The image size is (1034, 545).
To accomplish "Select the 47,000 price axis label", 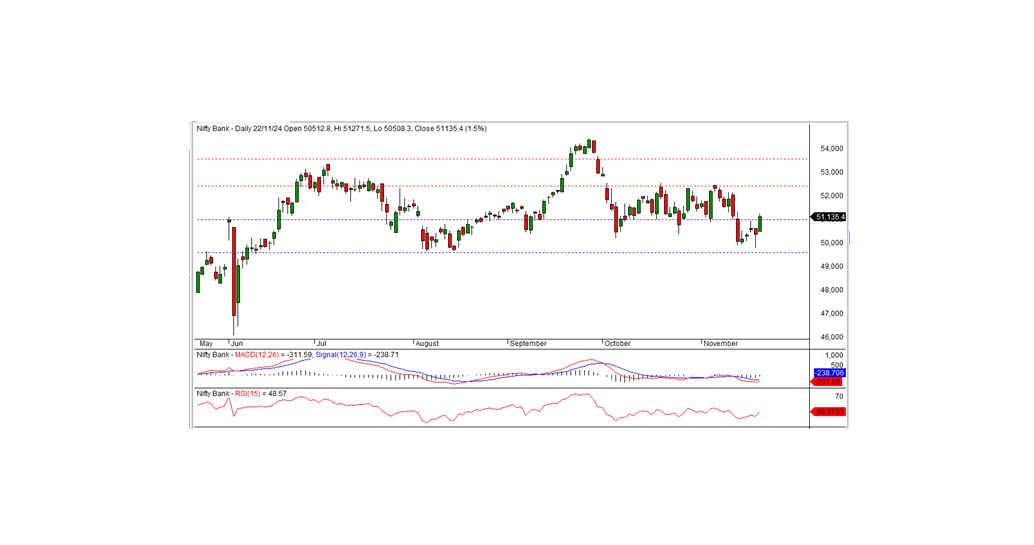I will coord(831,313).
